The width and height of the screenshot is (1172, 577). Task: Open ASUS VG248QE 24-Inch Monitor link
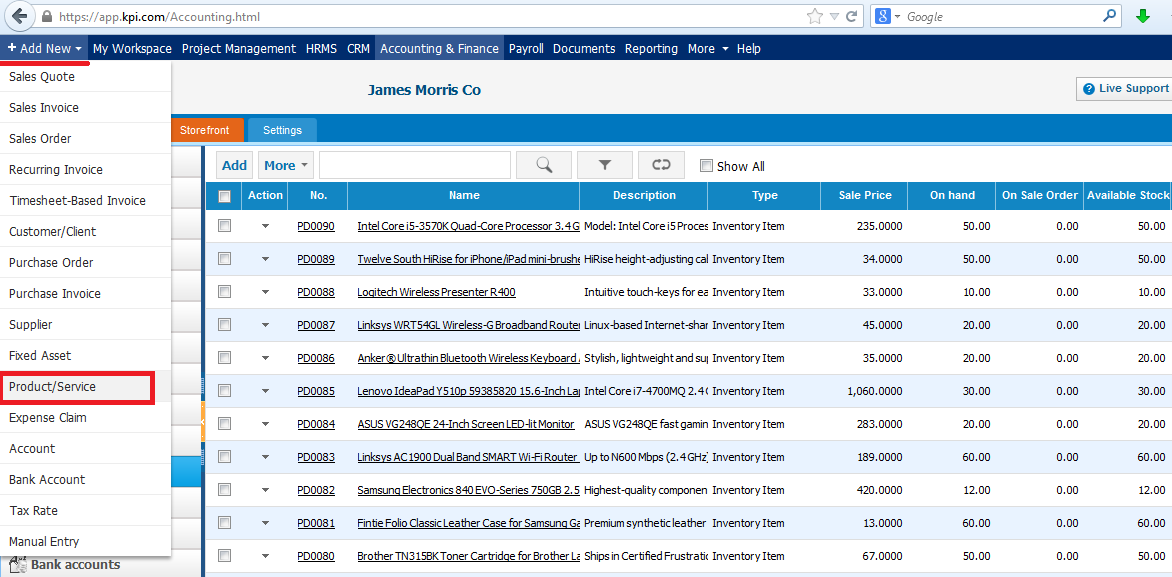(x=466, y=424)
